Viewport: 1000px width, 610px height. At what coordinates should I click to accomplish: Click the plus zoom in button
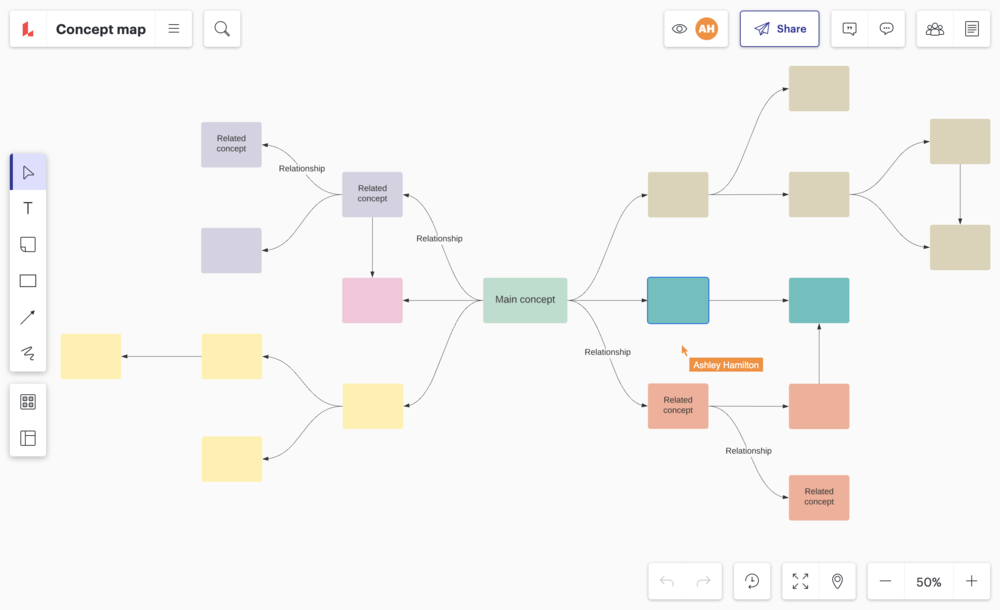[x=971, y=582]
